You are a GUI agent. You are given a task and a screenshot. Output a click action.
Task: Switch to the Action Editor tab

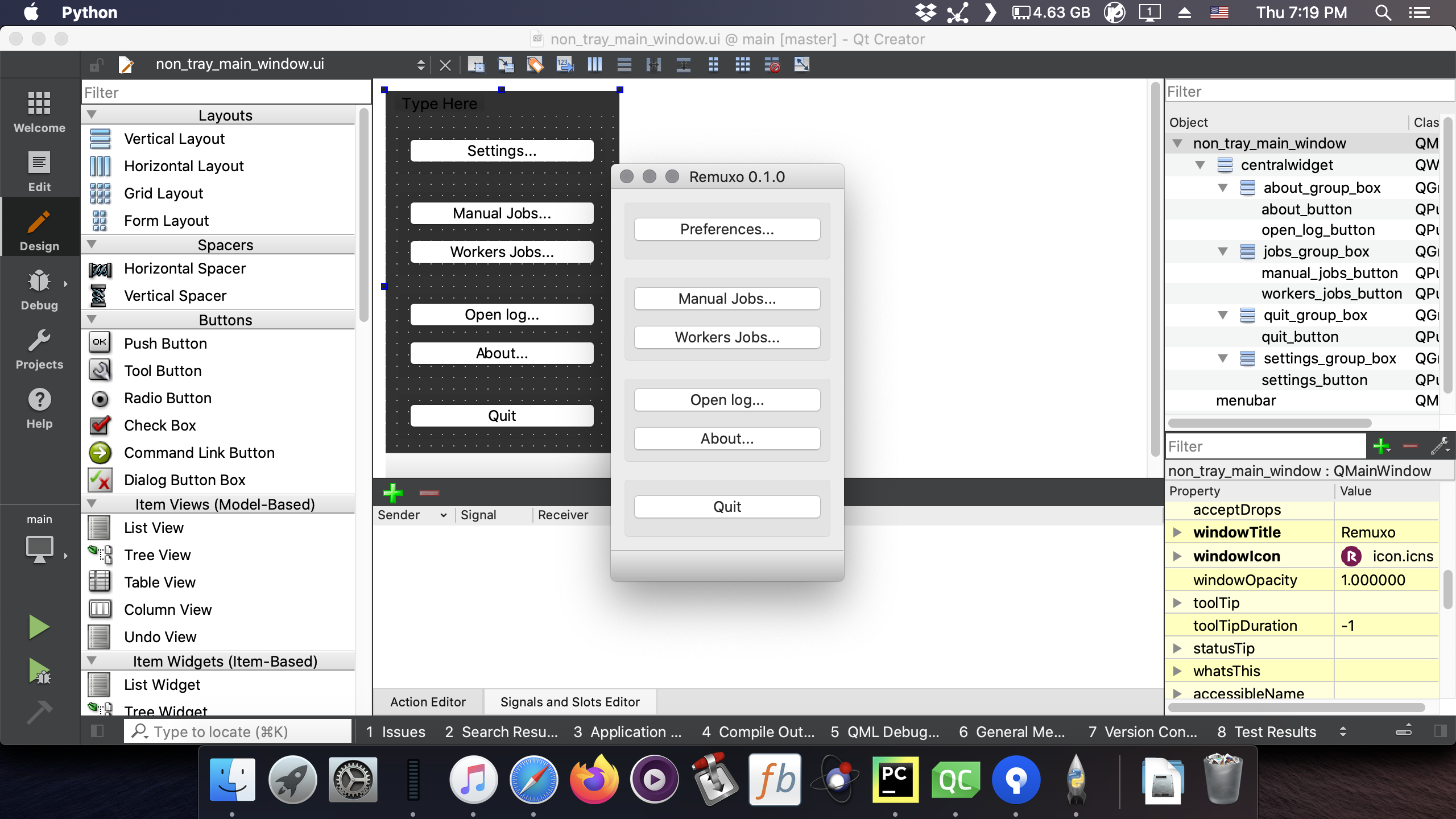tap(428, 701)
